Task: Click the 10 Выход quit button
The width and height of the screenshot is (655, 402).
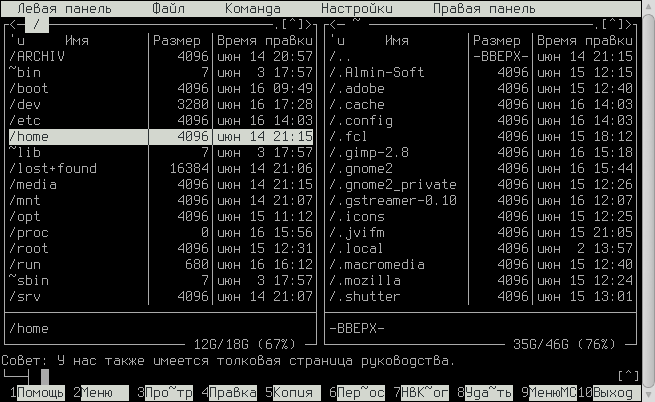Action: [x=609, y=393]
